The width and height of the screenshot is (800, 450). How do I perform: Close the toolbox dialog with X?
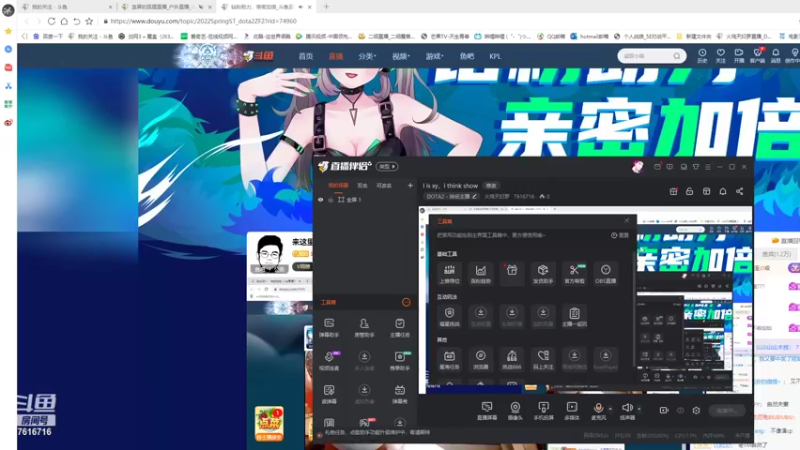tap(627, 220)
